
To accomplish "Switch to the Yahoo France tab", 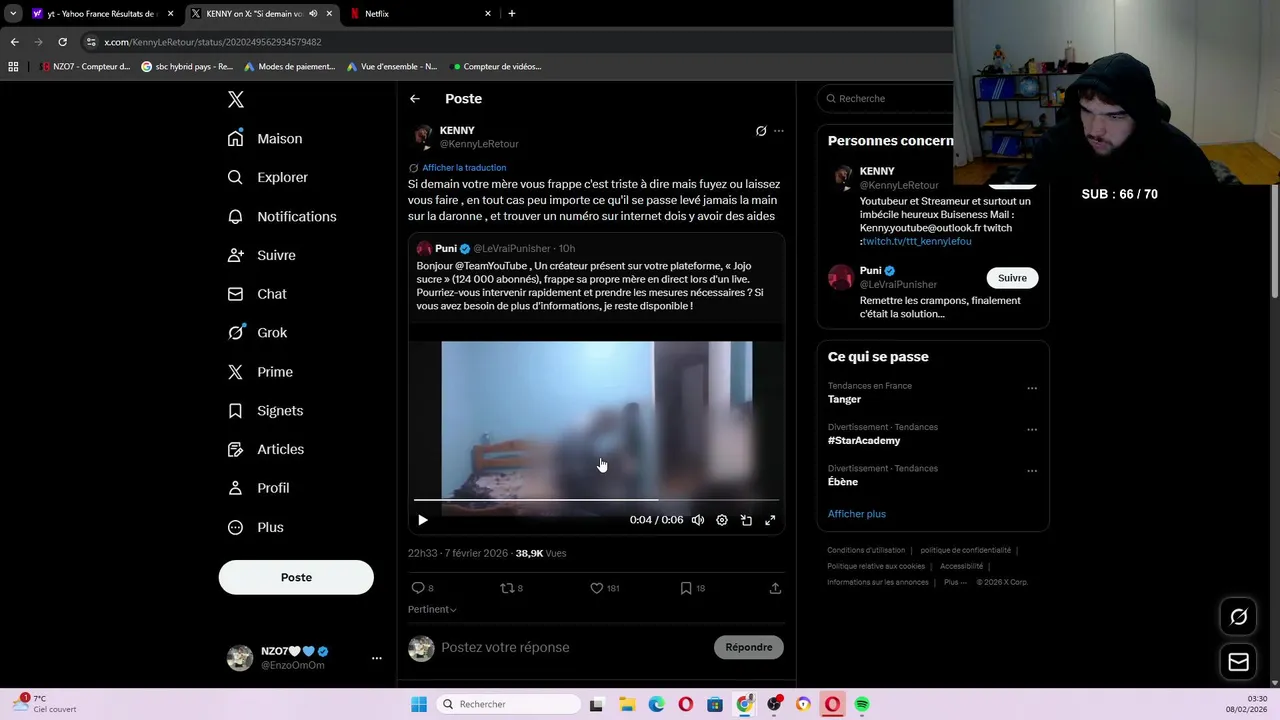I will pyautogui.click(x=102, y=14).
